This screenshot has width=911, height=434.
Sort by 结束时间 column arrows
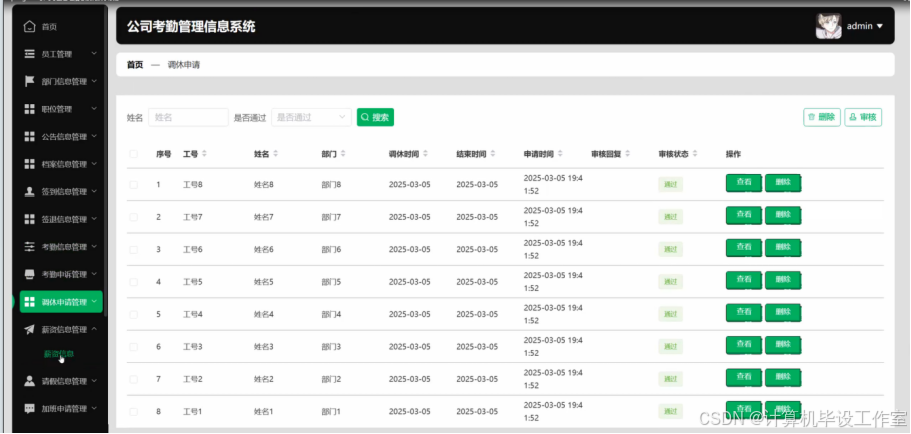point(493,154)
